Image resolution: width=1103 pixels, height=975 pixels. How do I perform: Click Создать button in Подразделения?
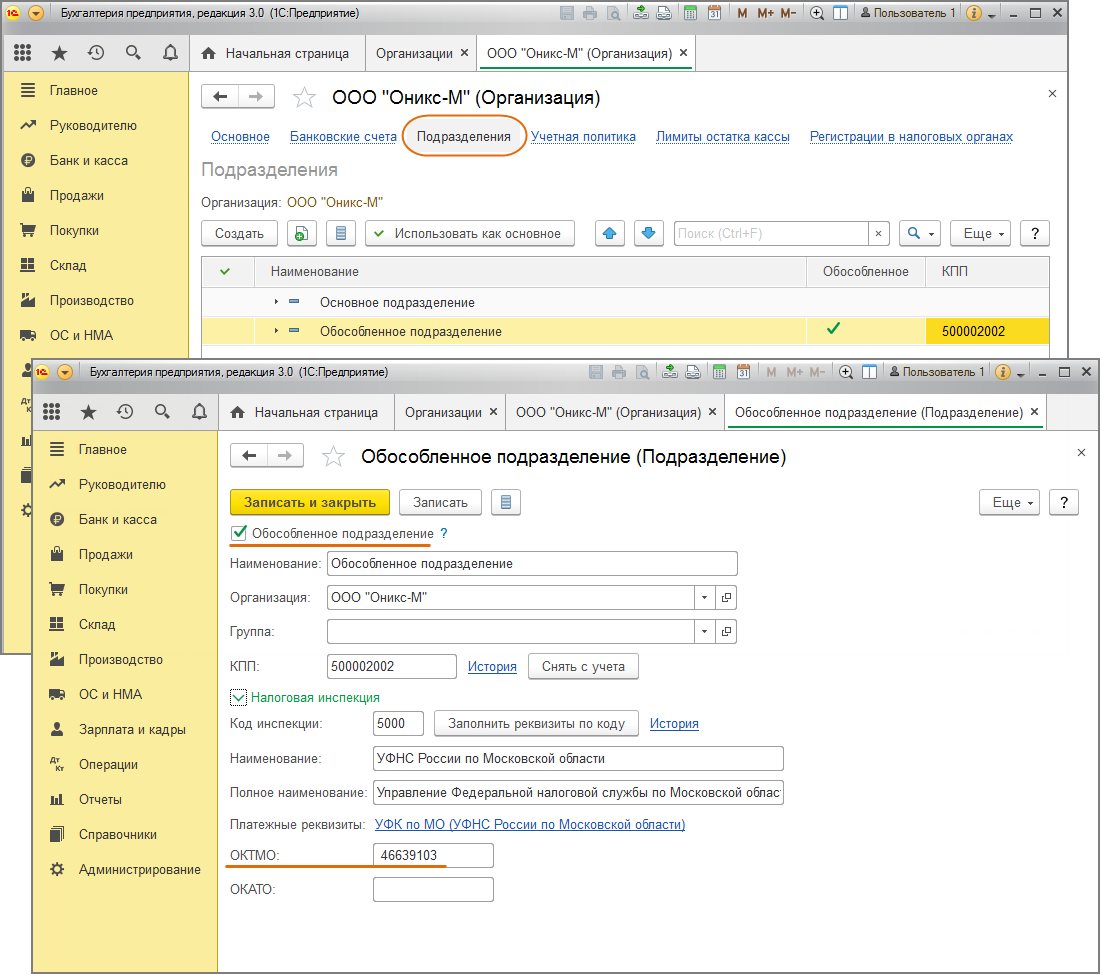click(x=239, y=234)
